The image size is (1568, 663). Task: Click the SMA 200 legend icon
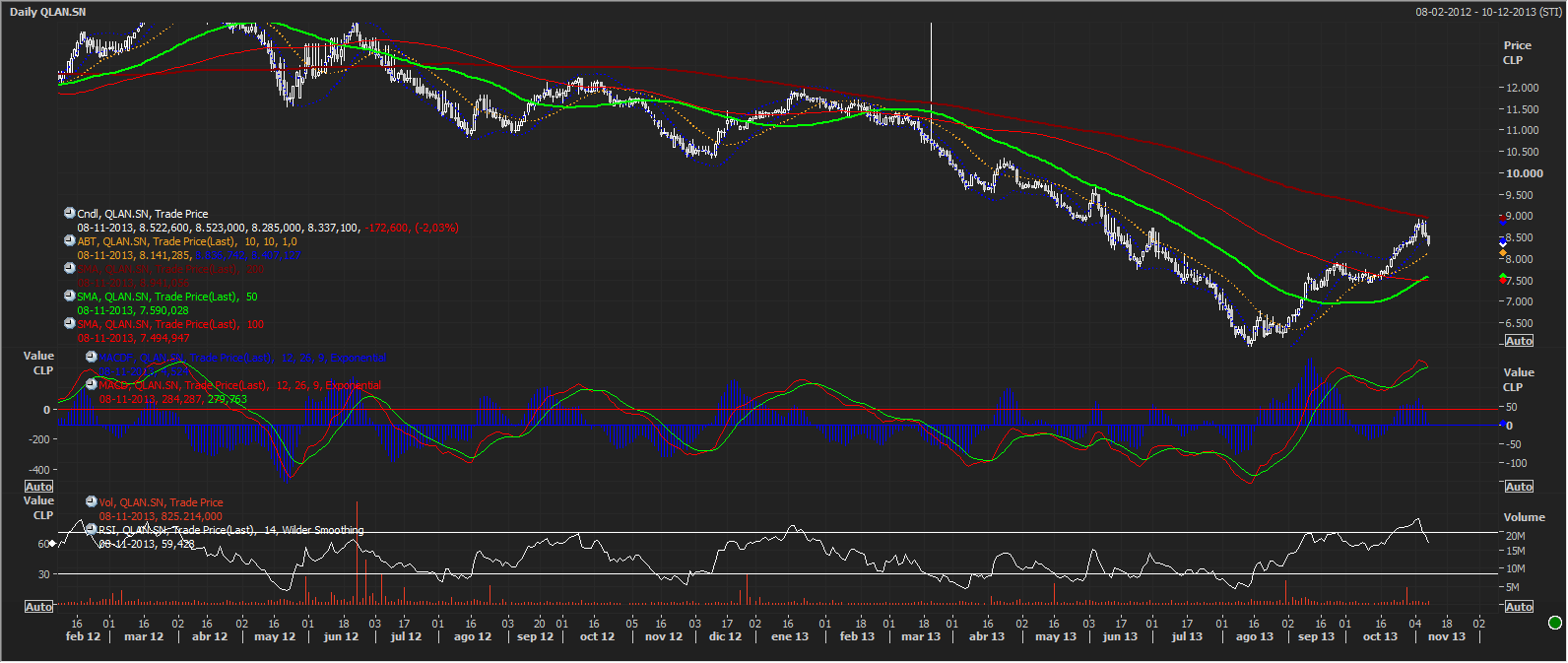pyautogui.click(x=70, y=268)
